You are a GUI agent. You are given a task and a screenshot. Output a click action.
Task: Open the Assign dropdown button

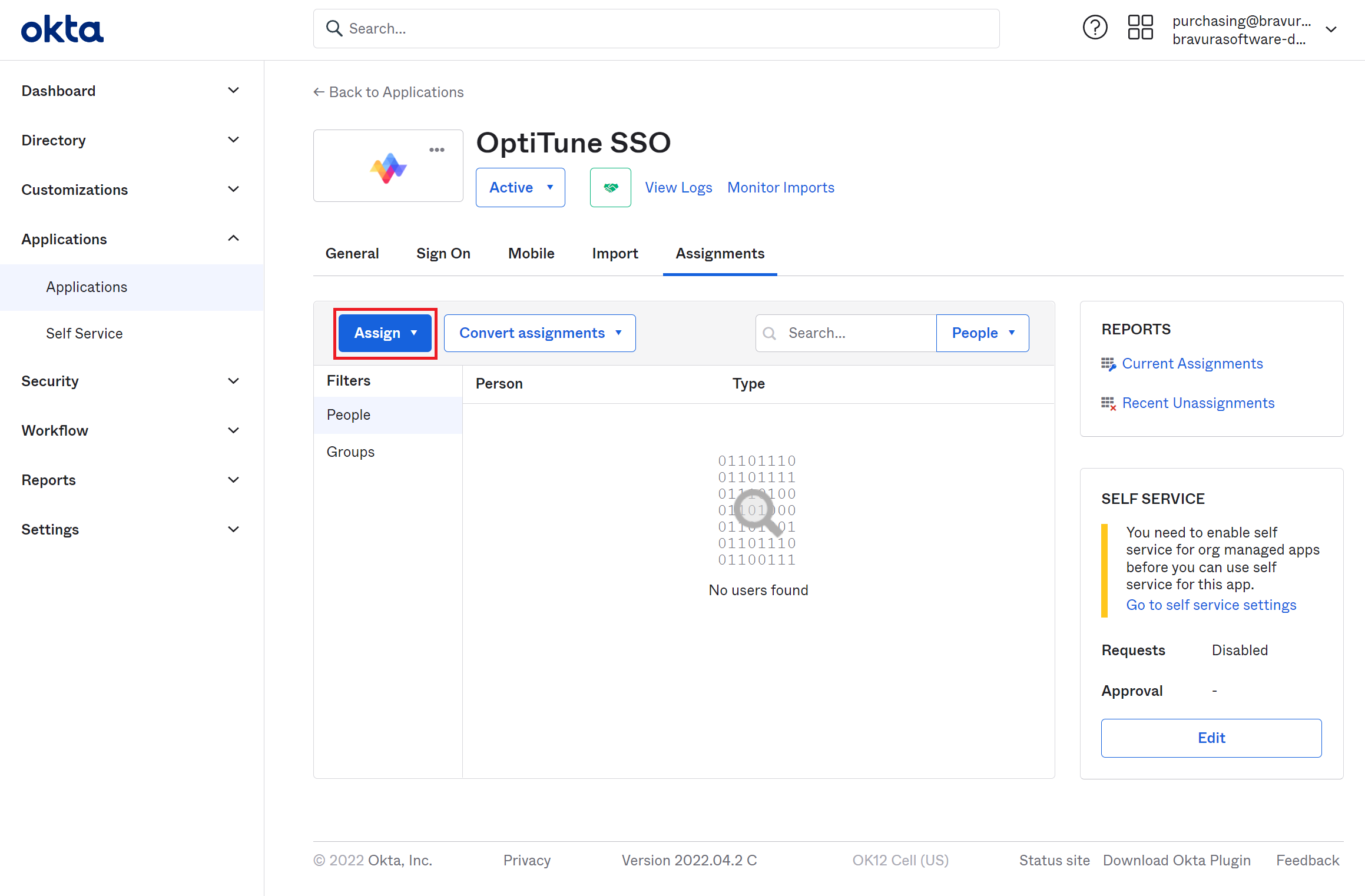coord(385,333)
